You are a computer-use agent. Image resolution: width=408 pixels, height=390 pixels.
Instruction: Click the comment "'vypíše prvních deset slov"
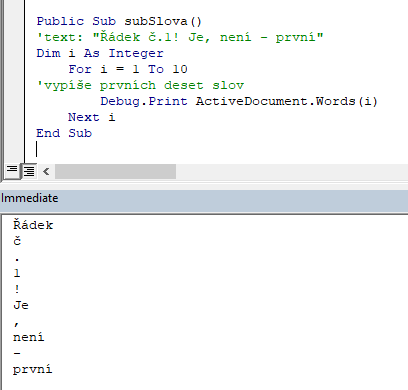[140, 85]
